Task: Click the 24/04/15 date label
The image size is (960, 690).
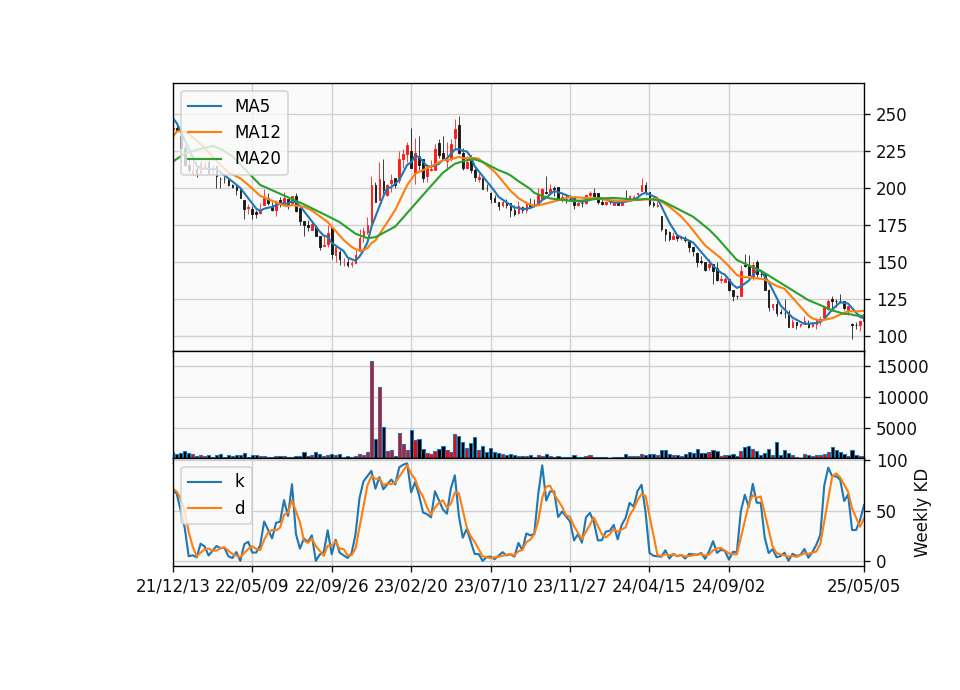Action: [x=649, y=586]
